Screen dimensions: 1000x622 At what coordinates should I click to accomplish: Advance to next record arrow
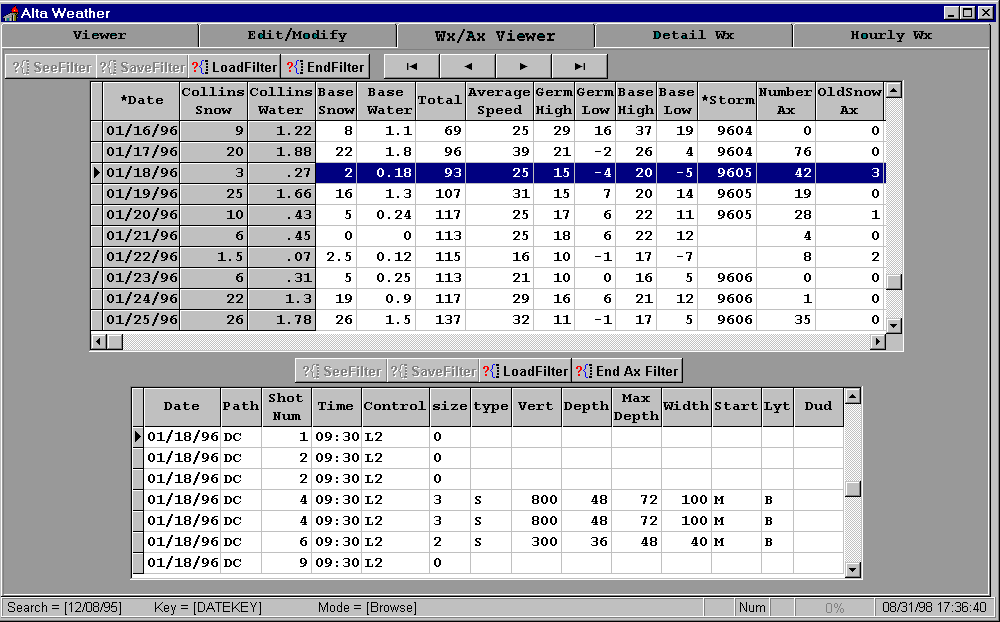(523, 67)
